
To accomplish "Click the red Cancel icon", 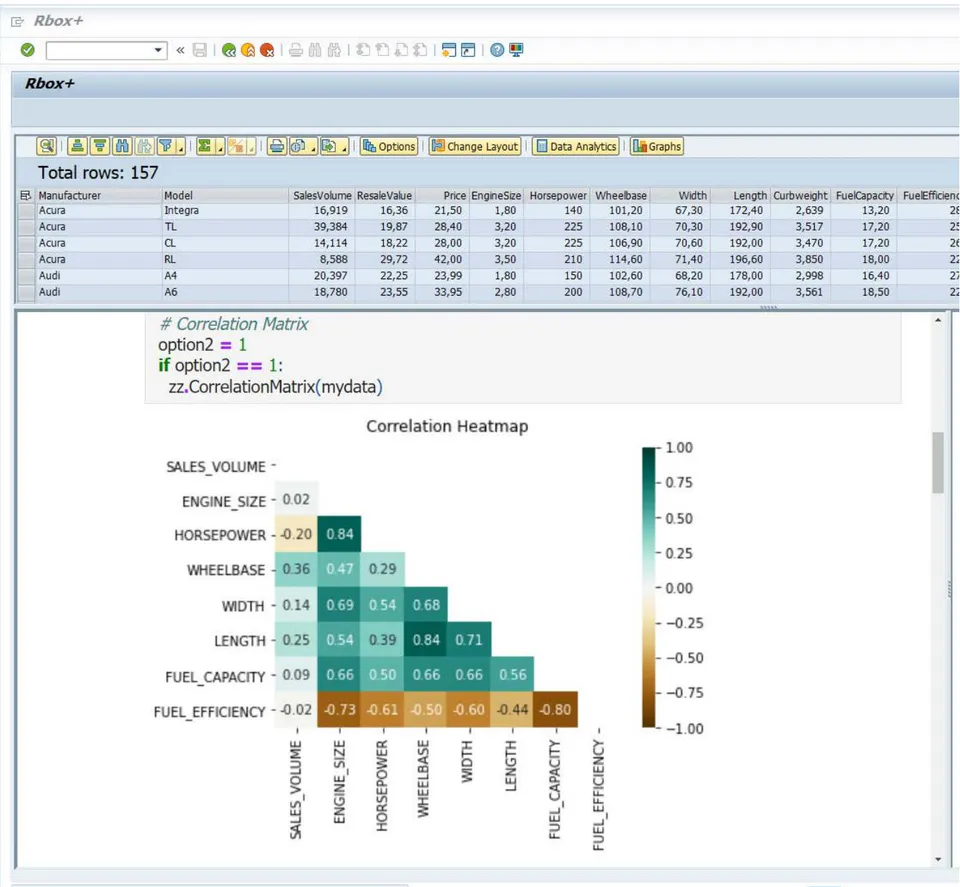I will (x=267, y=50).
